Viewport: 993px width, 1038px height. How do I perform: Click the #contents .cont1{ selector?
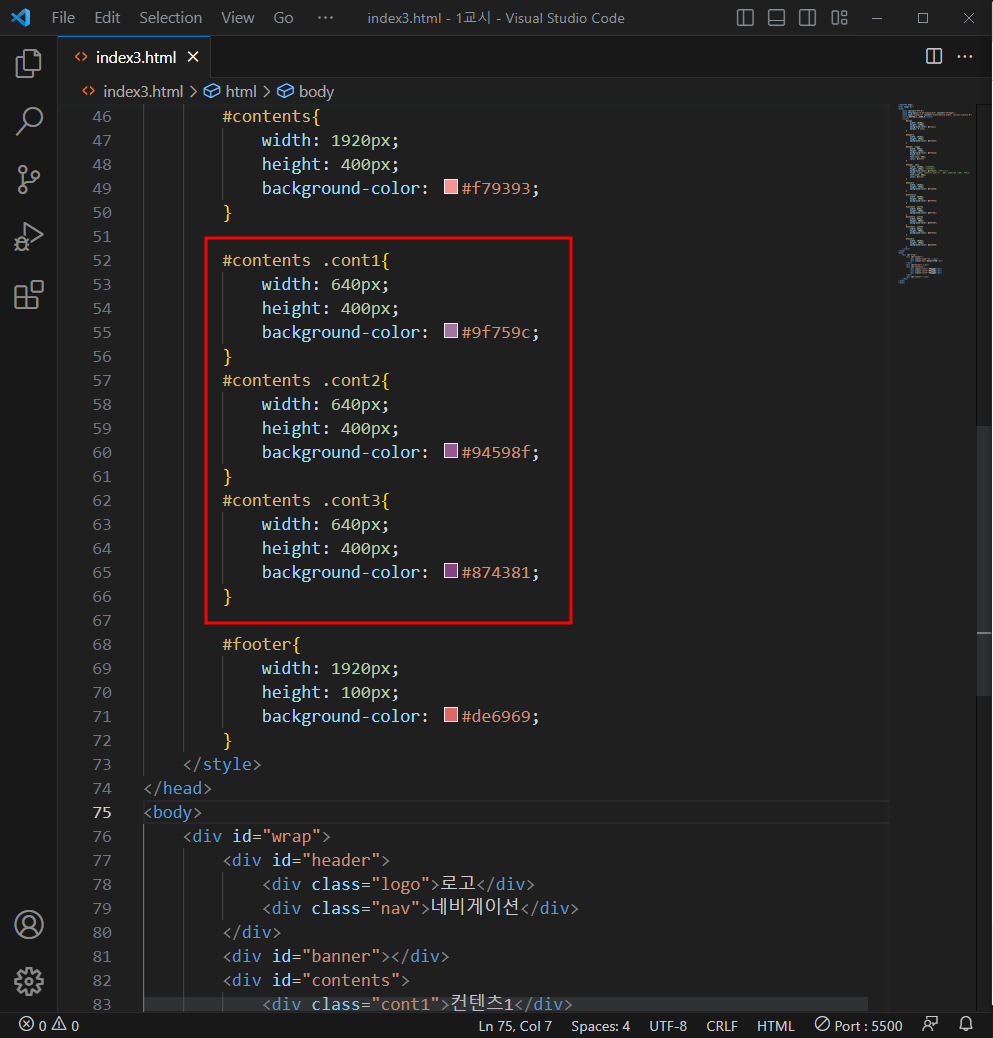tap(306, 260)
